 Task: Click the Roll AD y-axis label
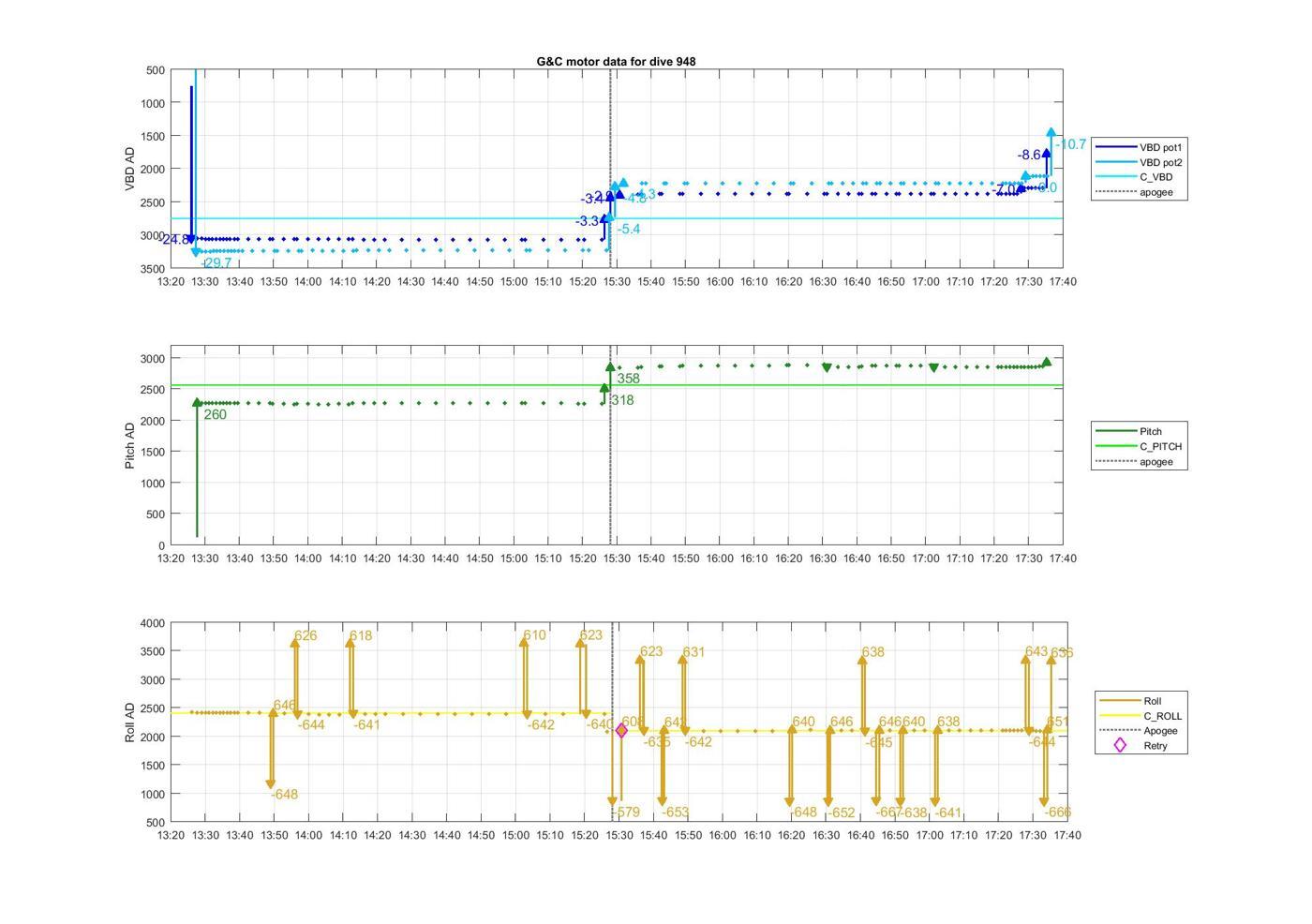(x=129, y=723)
